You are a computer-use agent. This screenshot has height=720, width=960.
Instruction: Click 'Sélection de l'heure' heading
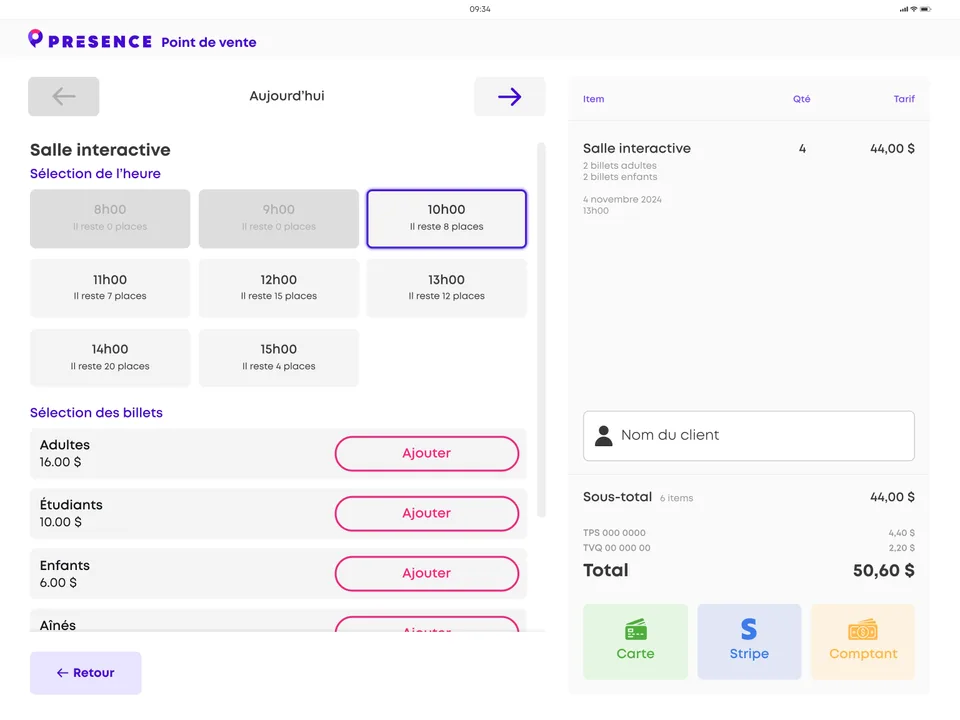point(96,174)
